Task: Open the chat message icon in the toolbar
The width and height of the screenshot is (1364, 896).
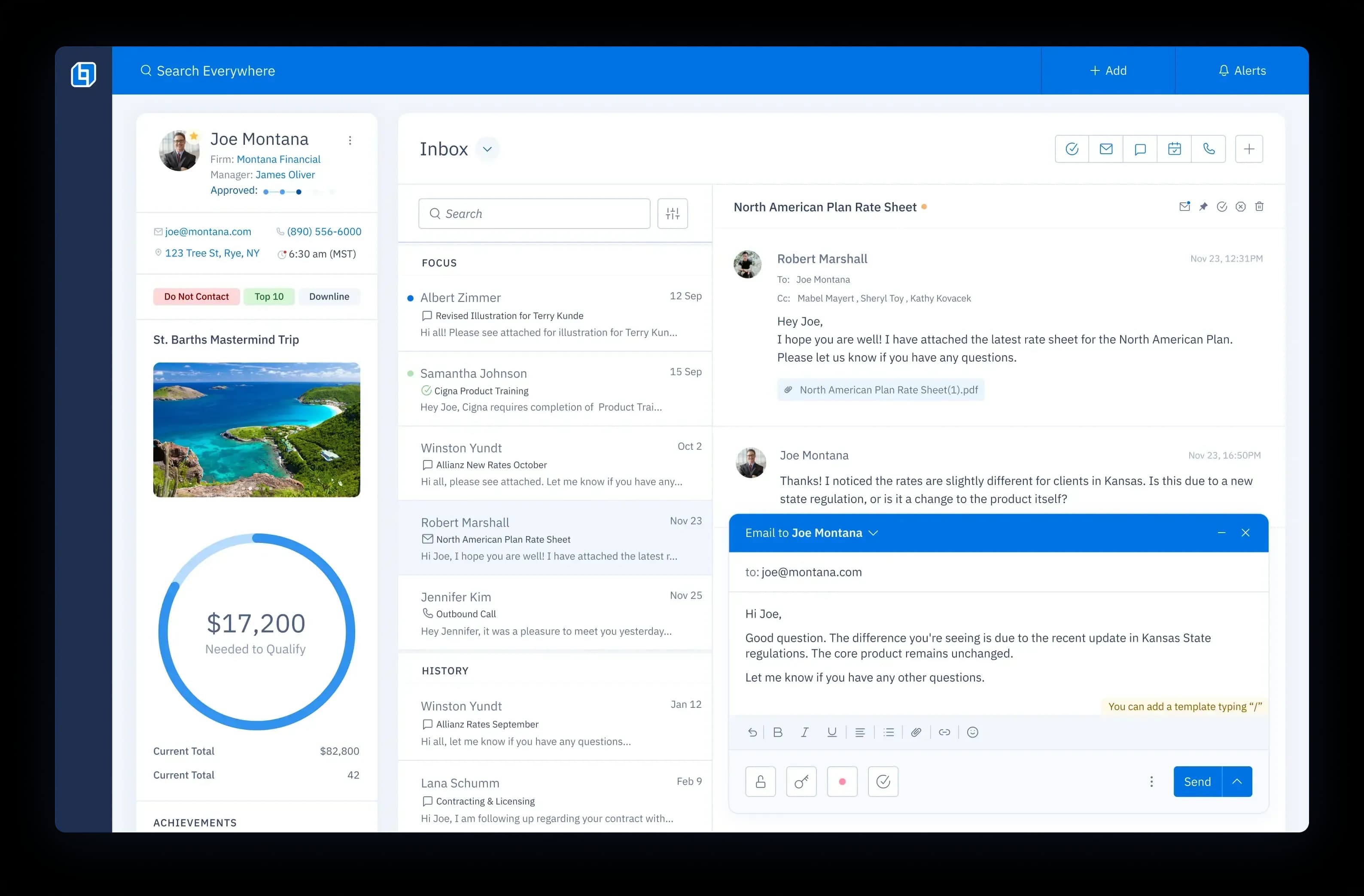Action: coord(1141,149)
